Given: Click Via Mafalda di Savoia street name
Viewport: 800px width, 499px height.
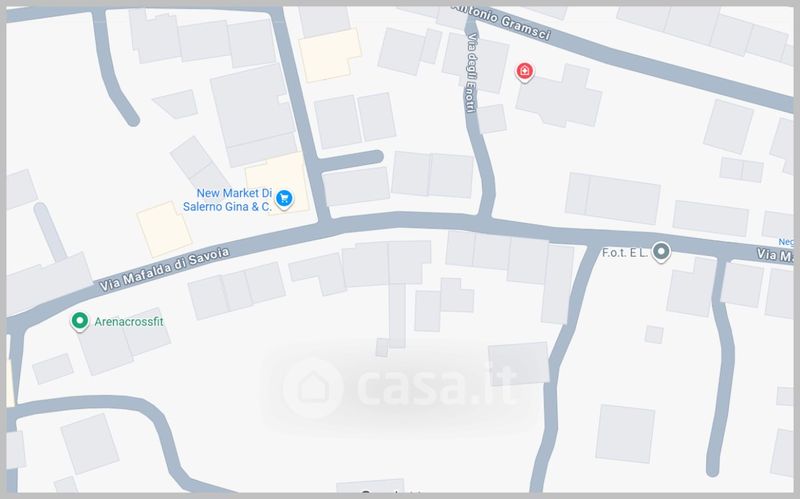Looking at the screenshot, I should click(x=164, y=269).
